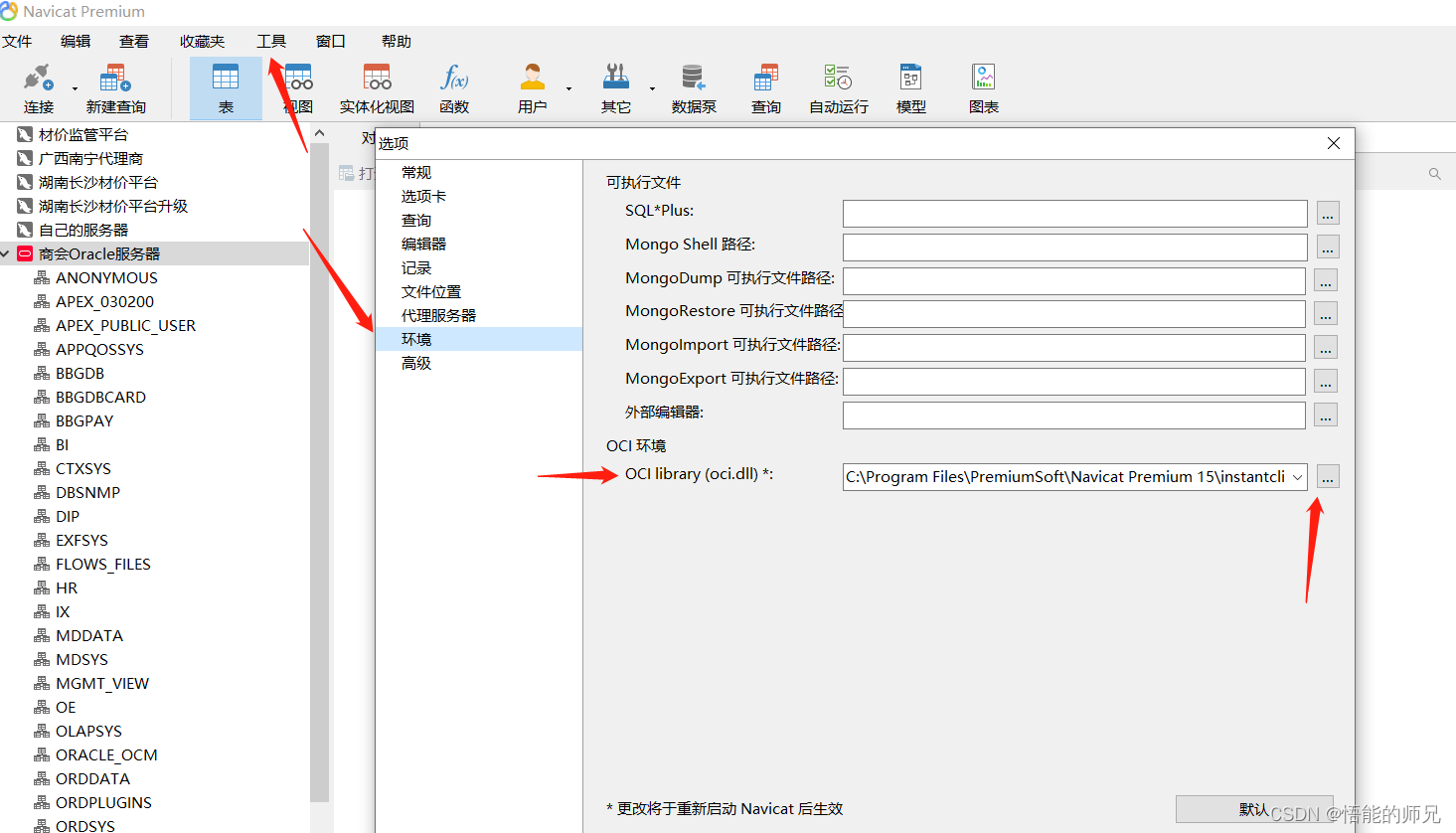Select the 函数 (Function) toolbar icon

point(454,88)
